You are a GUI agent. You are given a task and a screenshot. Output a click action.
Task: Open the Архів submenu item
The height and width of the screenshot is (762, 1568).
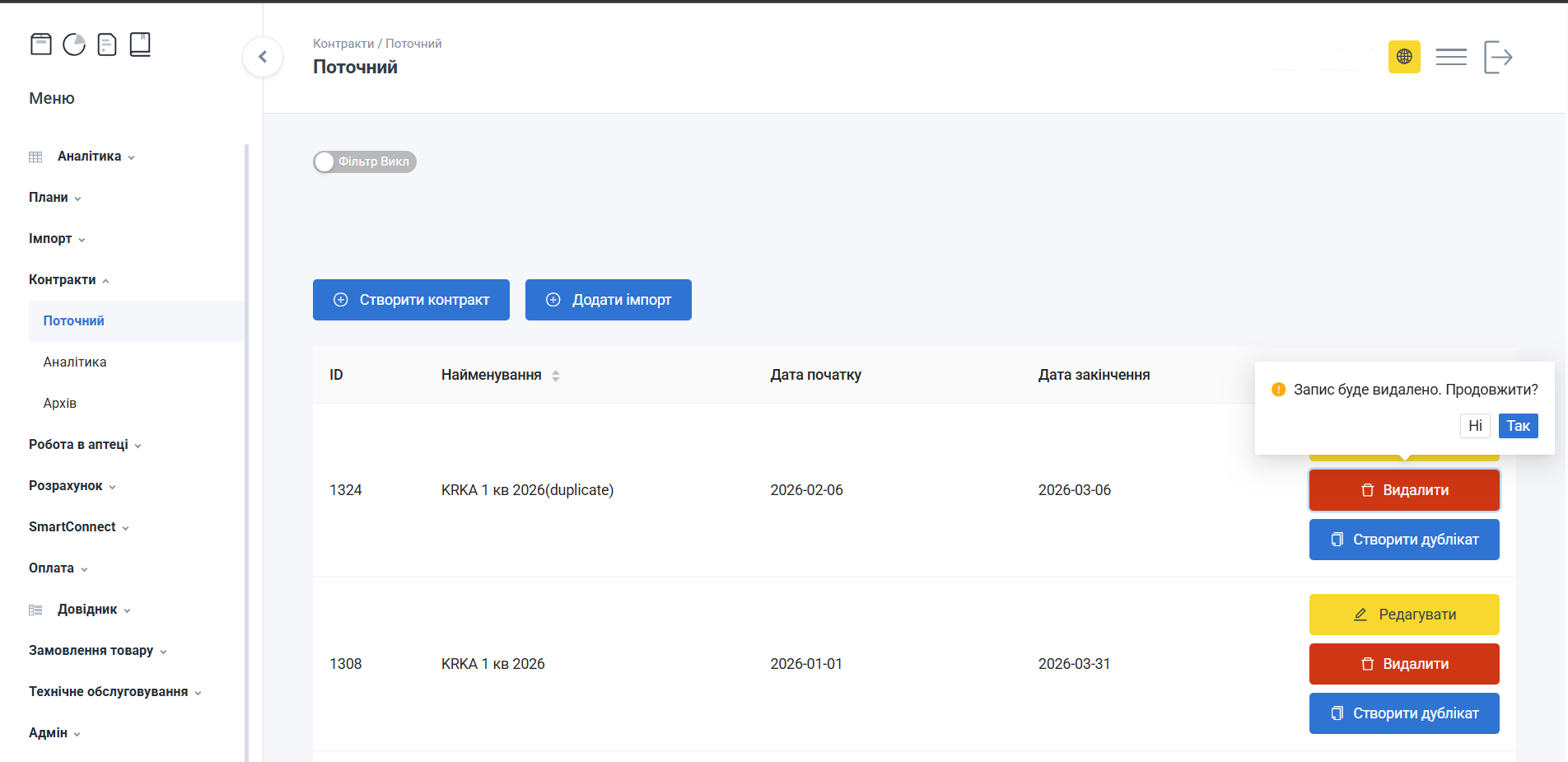(60, 404)
